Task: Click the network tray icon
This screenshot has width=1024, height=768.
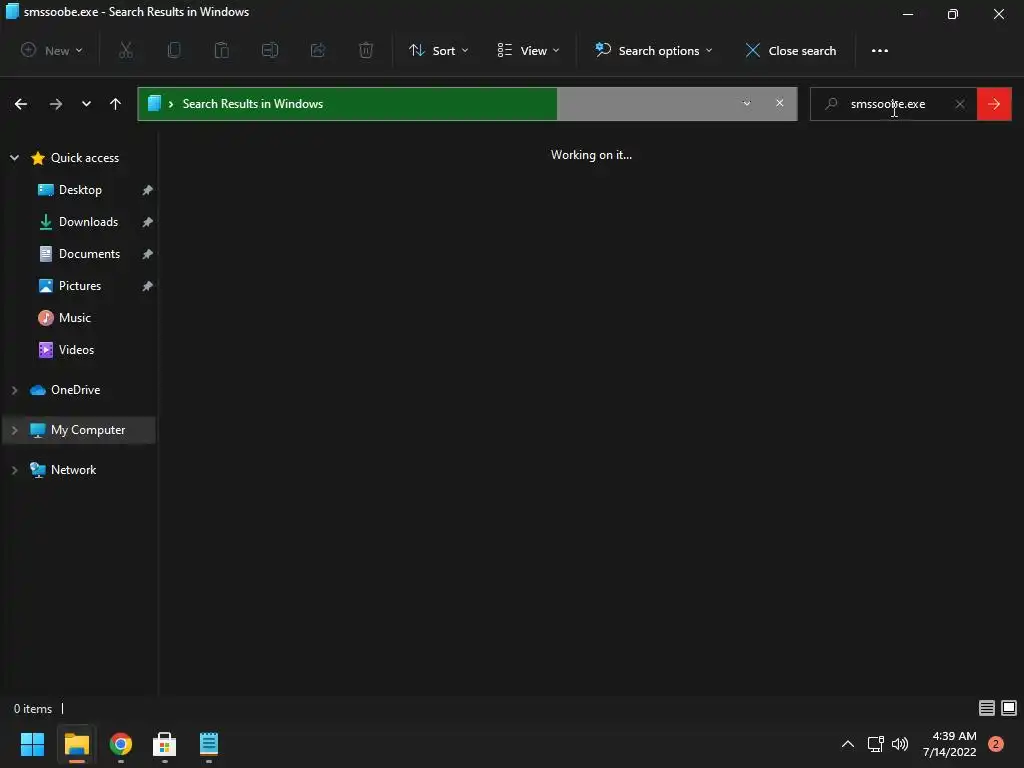Action: (x=875, y=744)
